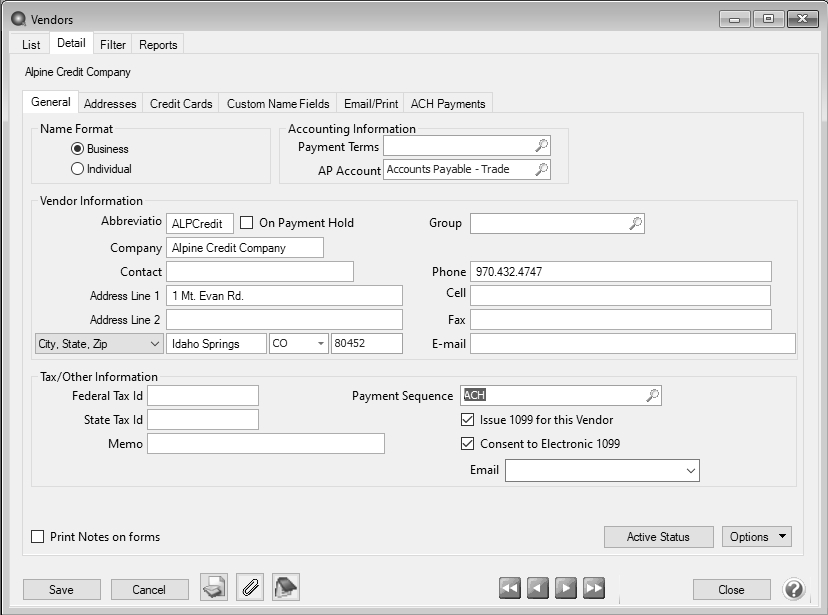Jump to the last vendor record

pos(594,589)
